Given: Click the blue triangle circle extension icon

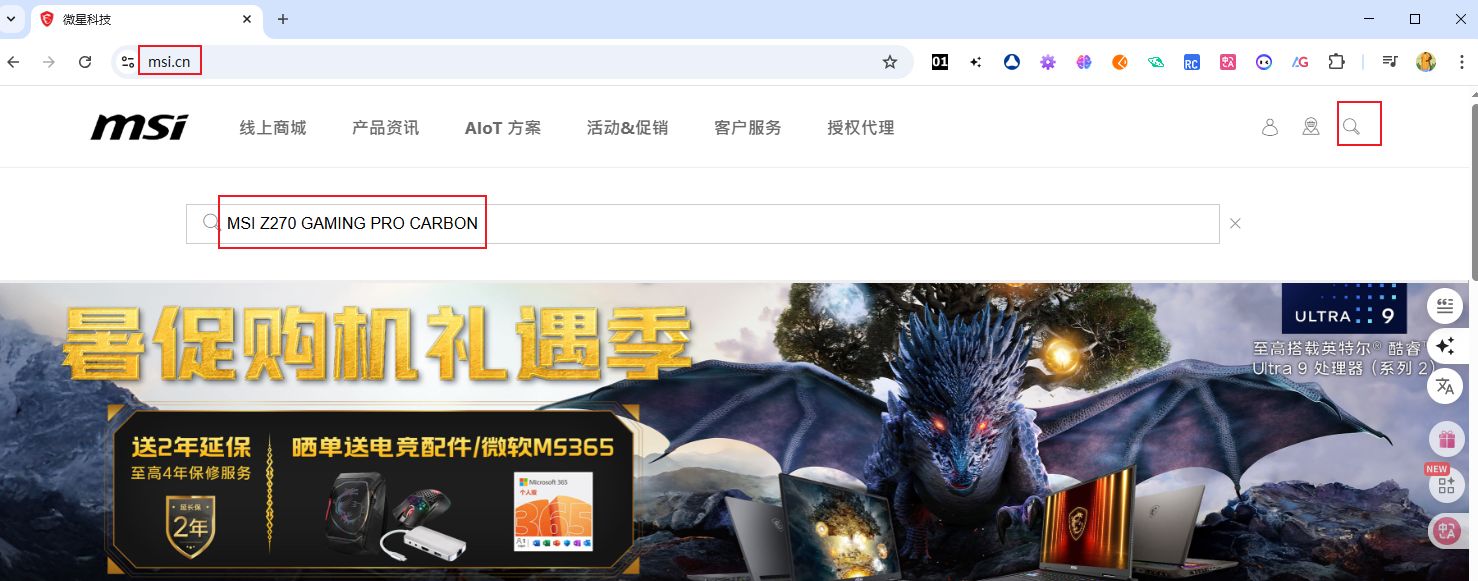Looking at the screenshot, I should [1012, 62].
